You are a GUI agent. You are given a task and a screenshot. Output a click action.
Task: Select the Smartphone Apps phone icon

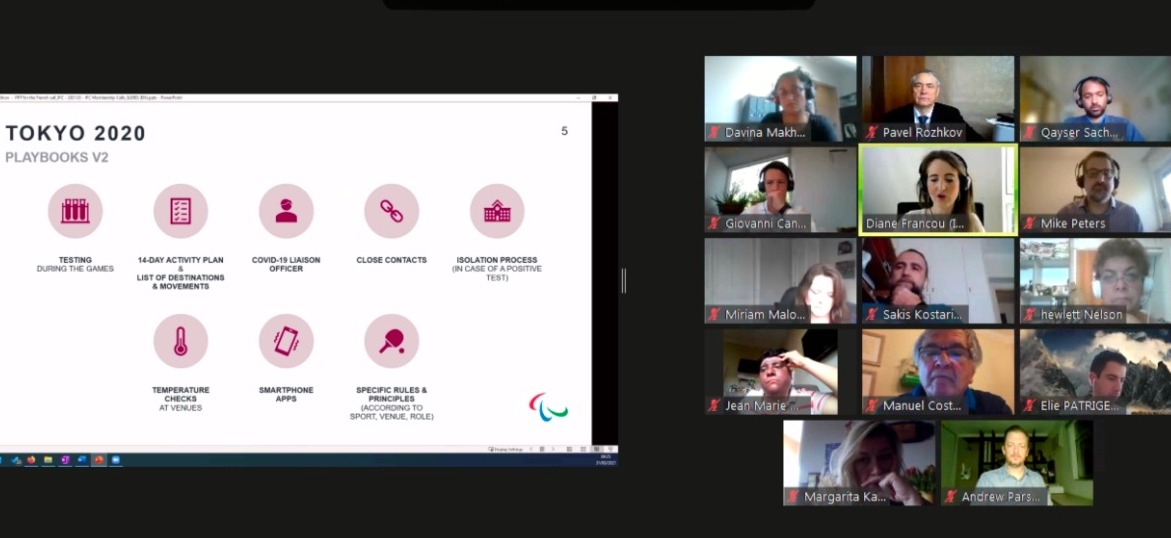tap(286, 341)
